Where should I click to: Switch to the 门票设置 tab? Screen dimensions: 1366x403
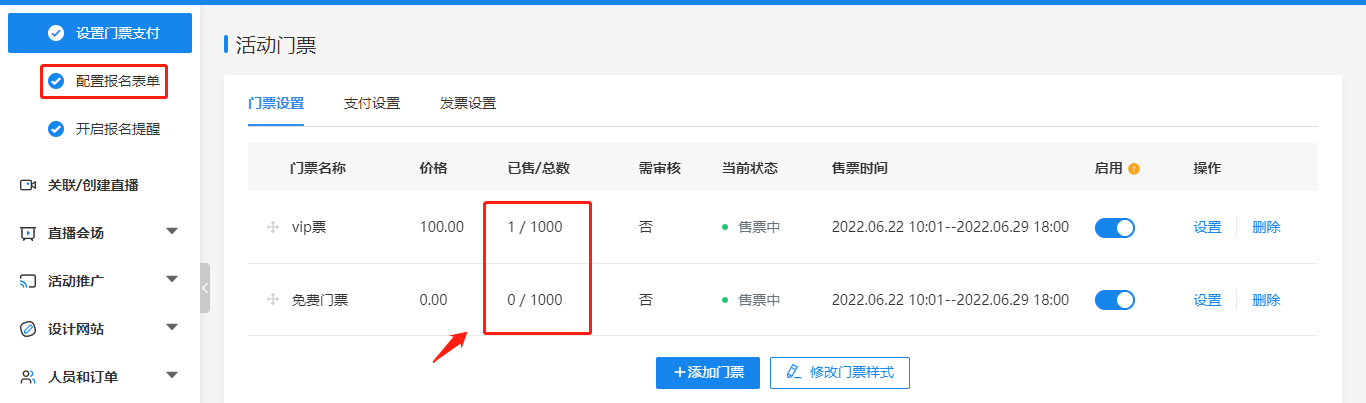[276, 103]
